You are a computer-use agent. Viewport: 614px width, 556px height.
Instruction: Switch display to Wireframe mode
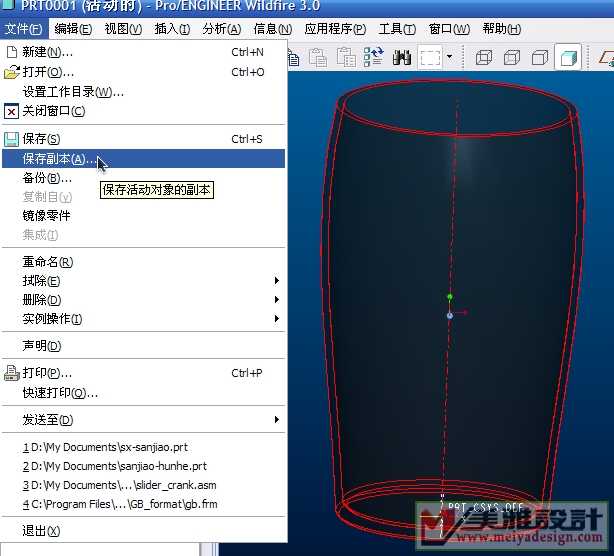pyautogui.click(x=484, y=58)
